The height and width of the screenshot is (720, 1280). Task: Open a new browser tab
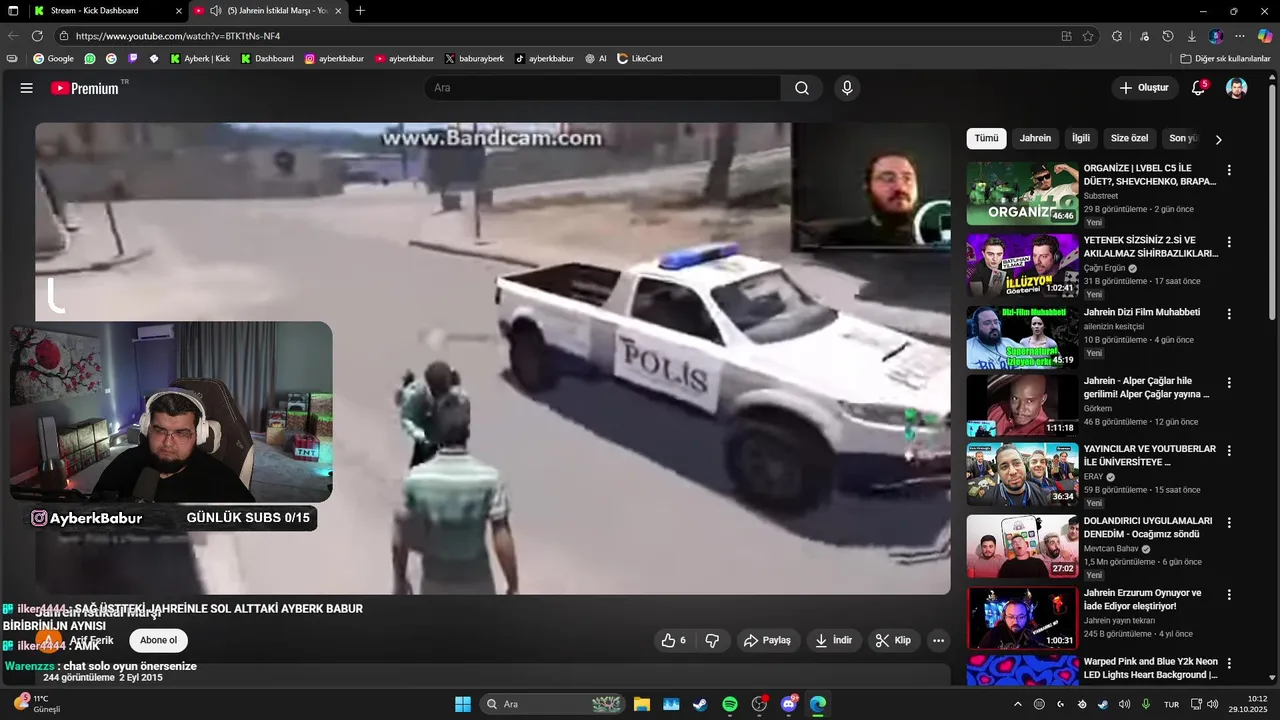(x=360, y=11)
